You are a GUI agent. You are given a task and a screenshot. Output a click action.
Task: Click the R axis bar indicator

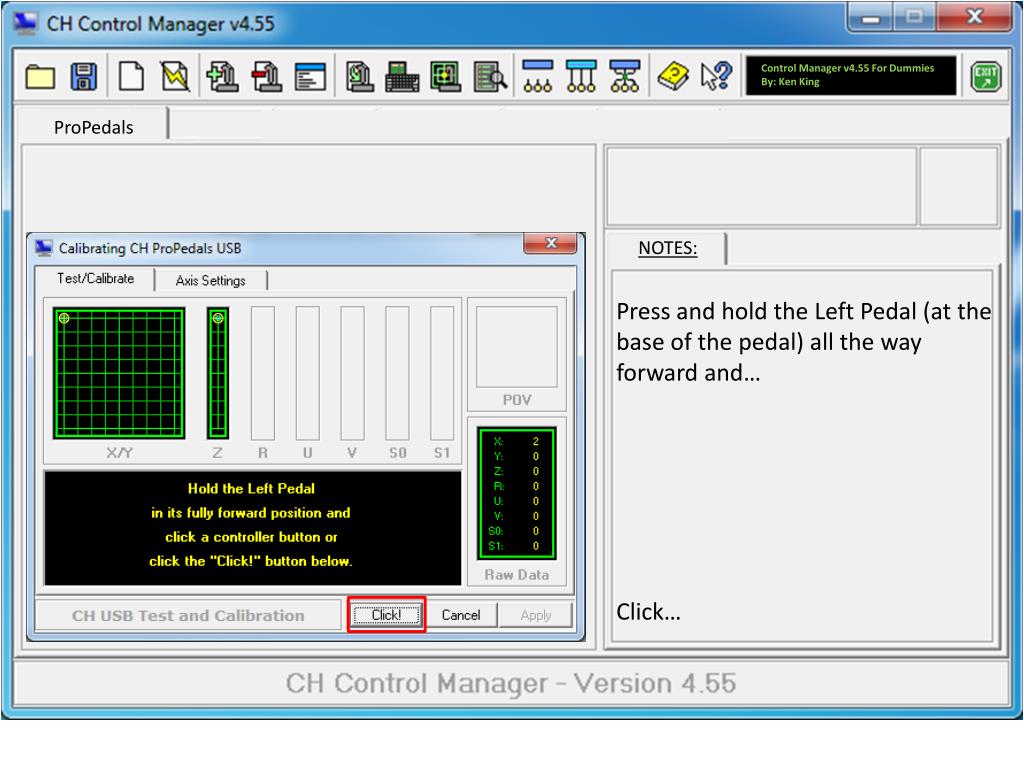(263, 373)
